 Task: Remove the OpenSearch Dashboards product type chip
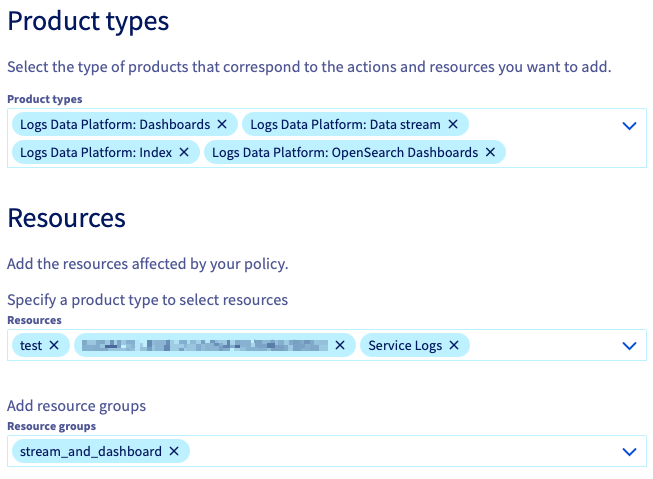tap(491, 152)
